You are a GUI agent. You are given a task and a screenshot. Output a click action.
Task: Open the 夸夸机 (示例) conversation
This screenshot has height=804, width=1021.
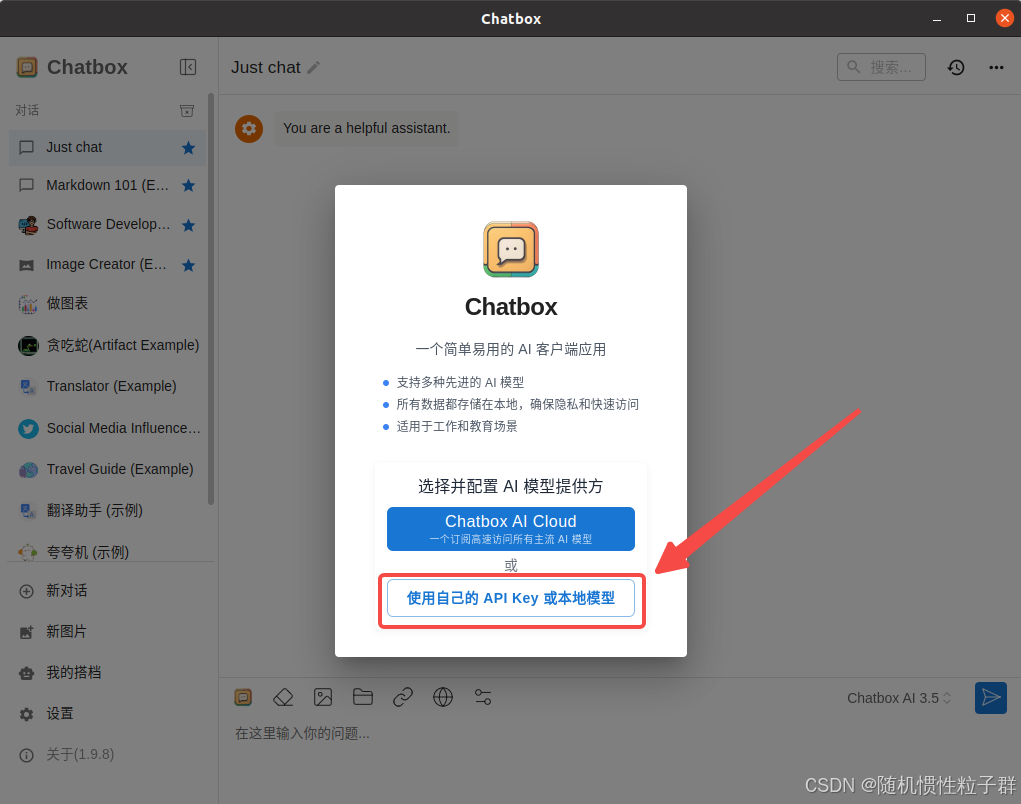108,552
